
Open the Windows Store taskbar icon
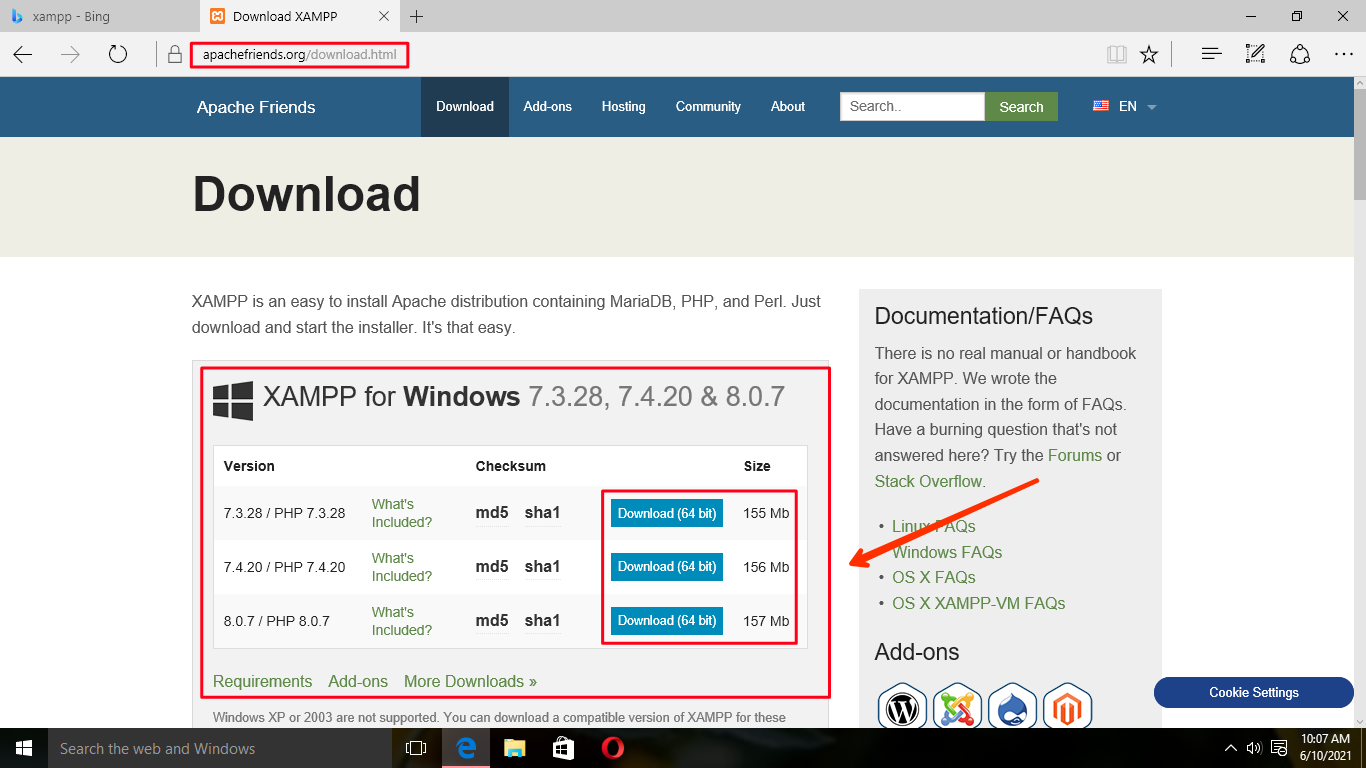click(563, 748)
